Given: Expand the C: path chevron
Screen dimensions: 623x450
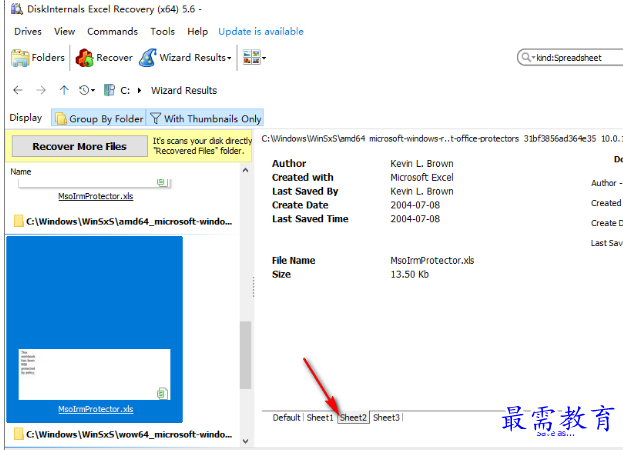Looking at the screenshot, I should [139, 90].
